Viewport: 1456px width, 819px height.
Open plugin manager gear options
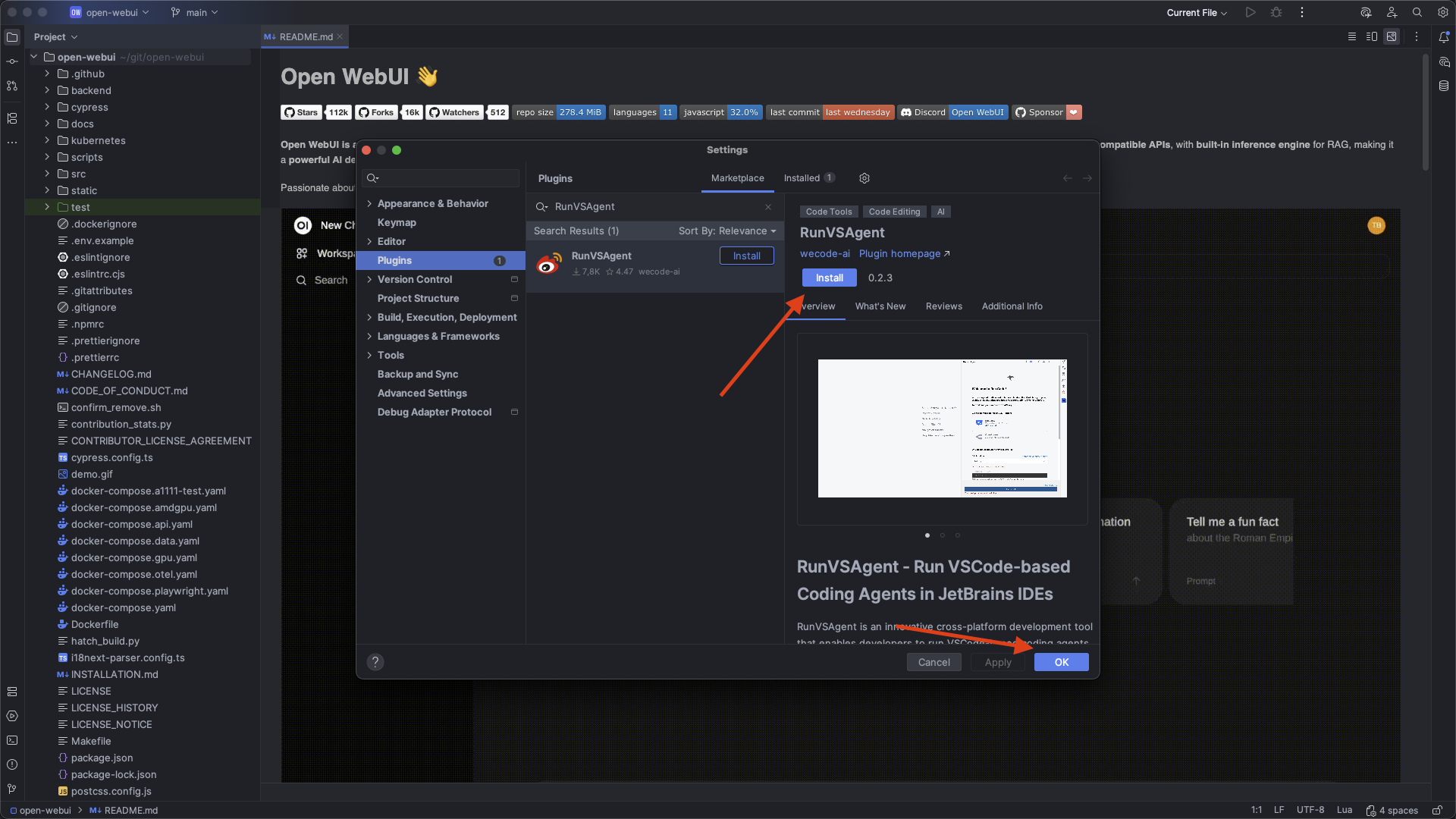pos(864,178)
